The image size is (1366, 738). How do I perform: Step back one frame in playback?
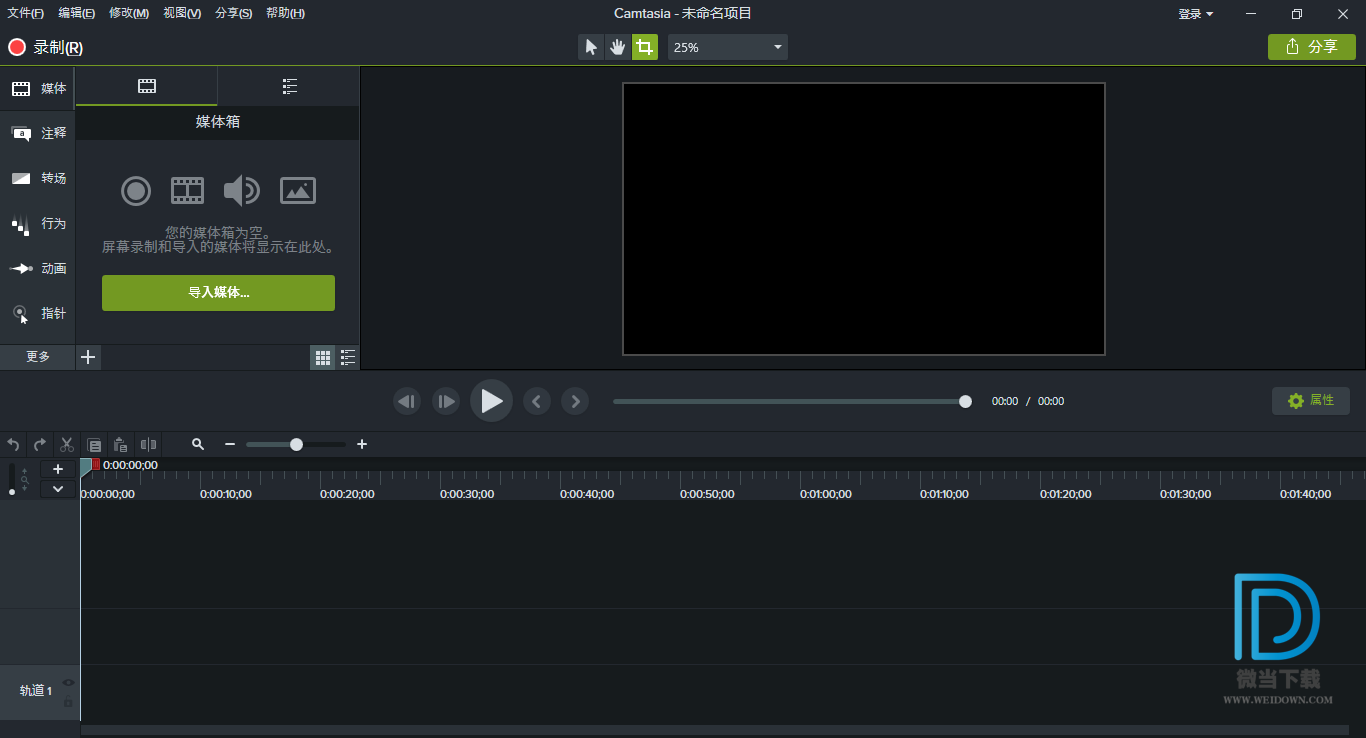click(x=406, y=401)
